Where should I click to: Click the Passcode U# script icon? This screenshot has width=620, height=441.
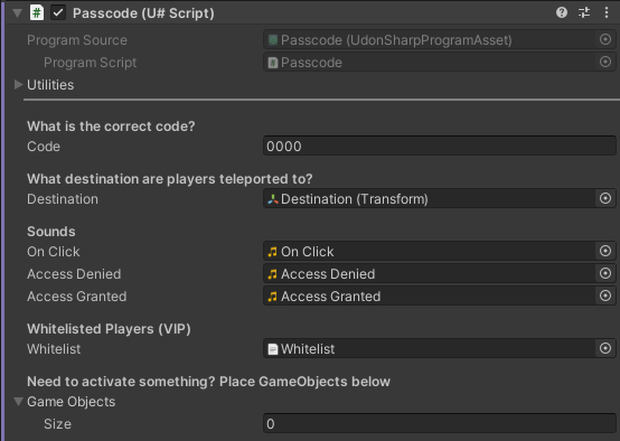(37, 13)
